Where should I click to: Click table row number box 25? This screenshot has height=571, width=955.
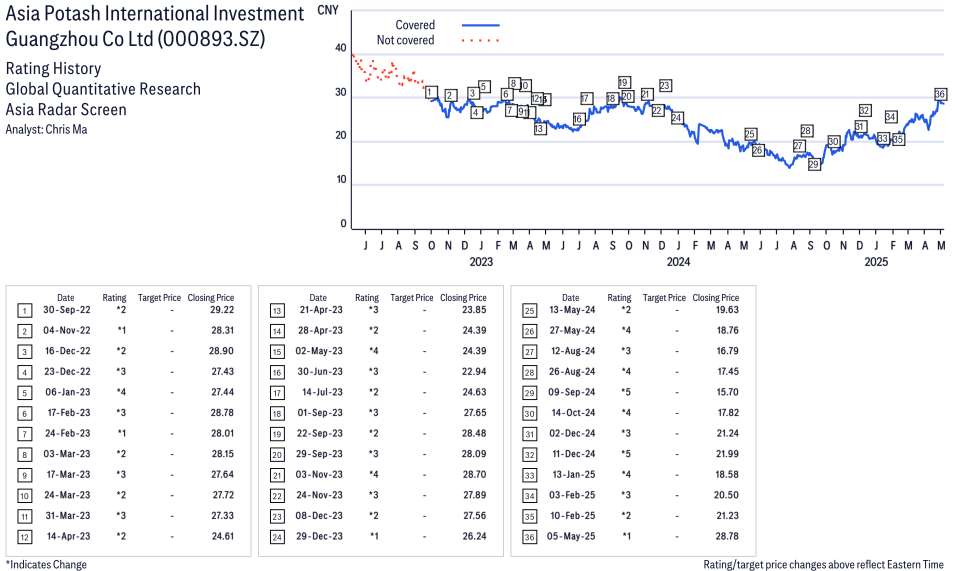coord(529,311)
